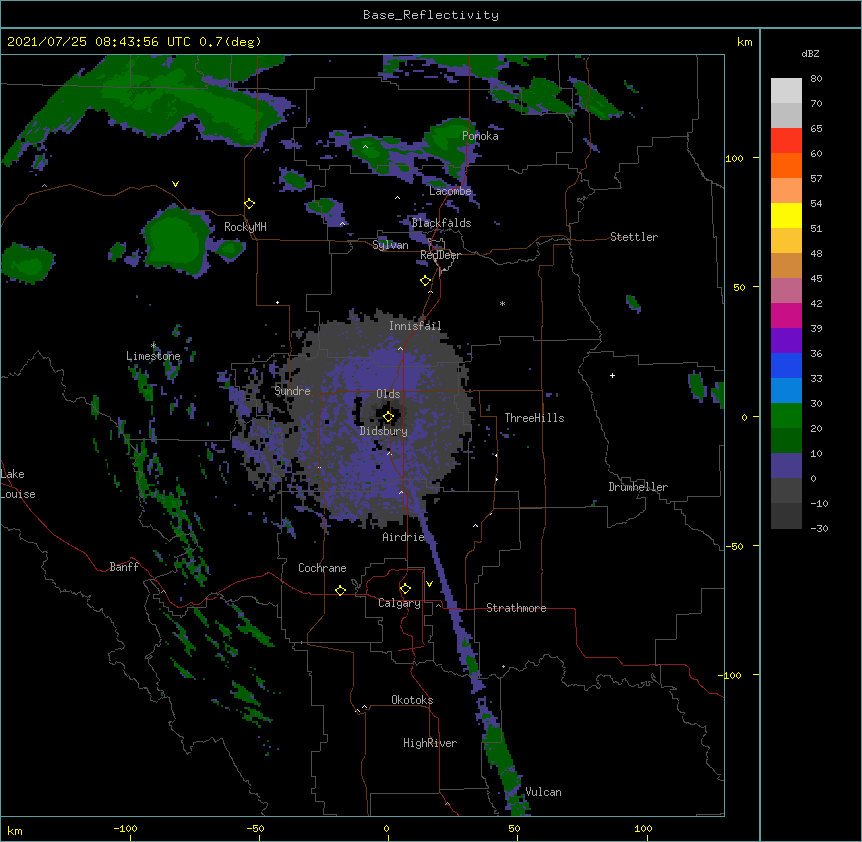Click the Lacombe city label
Screen dimensions: 862x842
click(450, 191)
